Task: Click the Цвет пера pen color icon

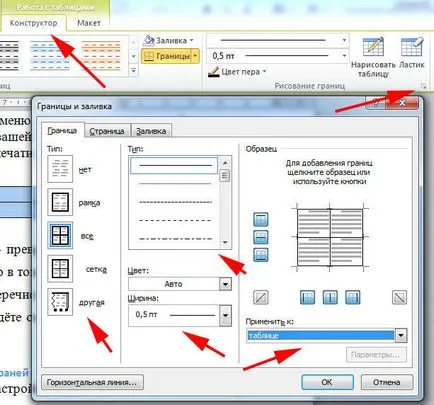Action: click(x=214, y=72)
